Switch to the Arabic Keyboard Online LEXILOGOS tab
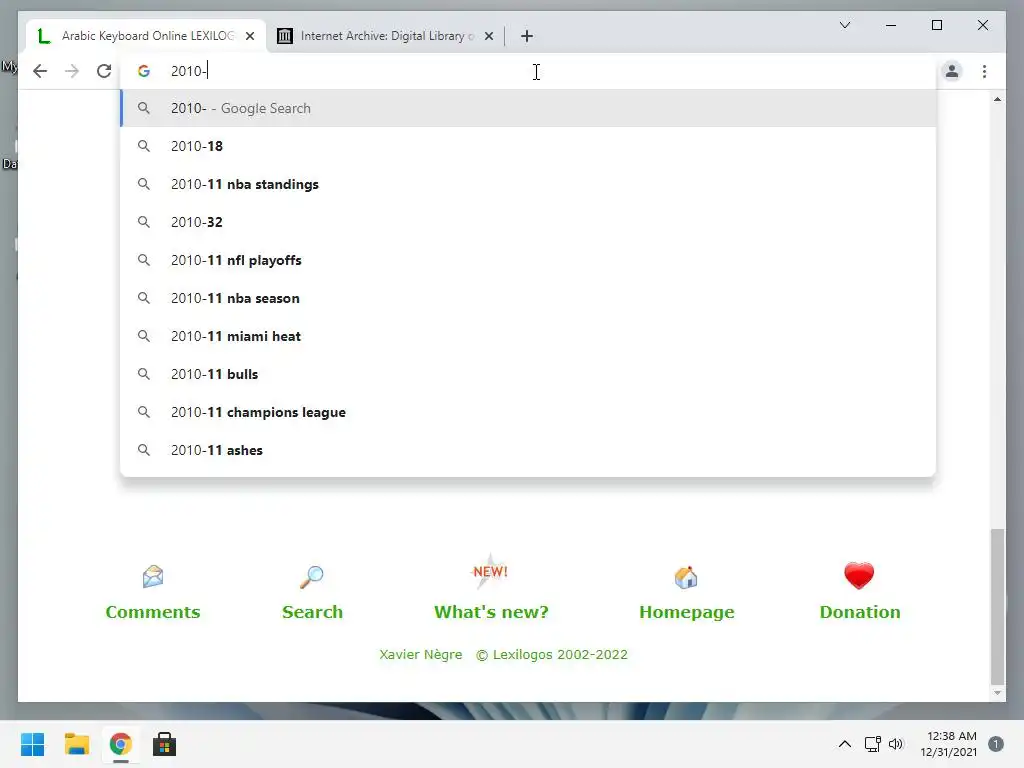This screenshot has height=768, width=1024. point(146,36)
